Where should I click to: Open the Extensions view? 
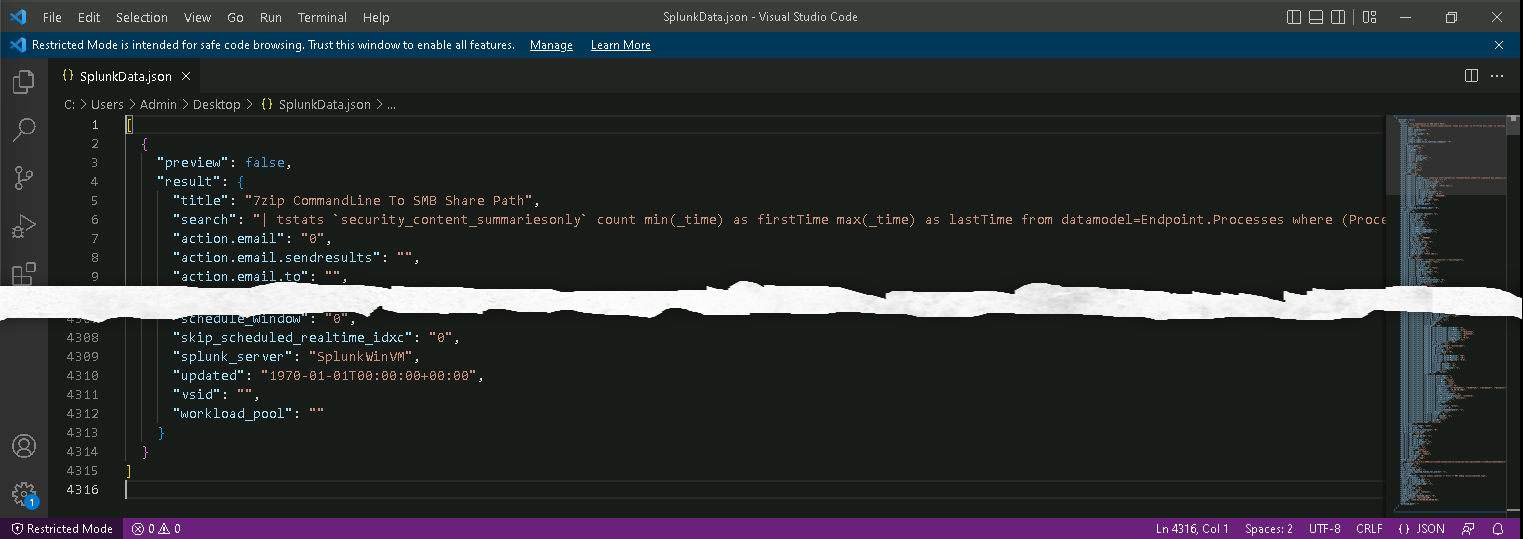click(24, 274)
